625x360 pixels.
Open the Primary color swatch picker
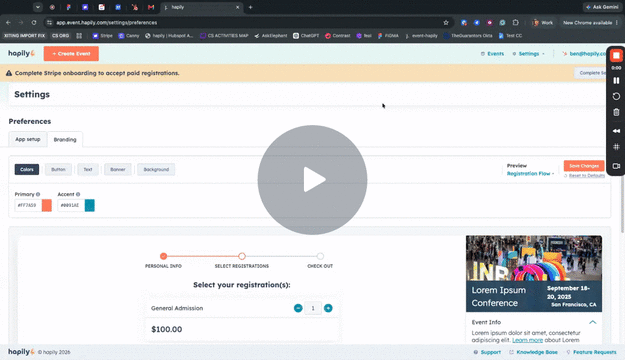[47, 205]
